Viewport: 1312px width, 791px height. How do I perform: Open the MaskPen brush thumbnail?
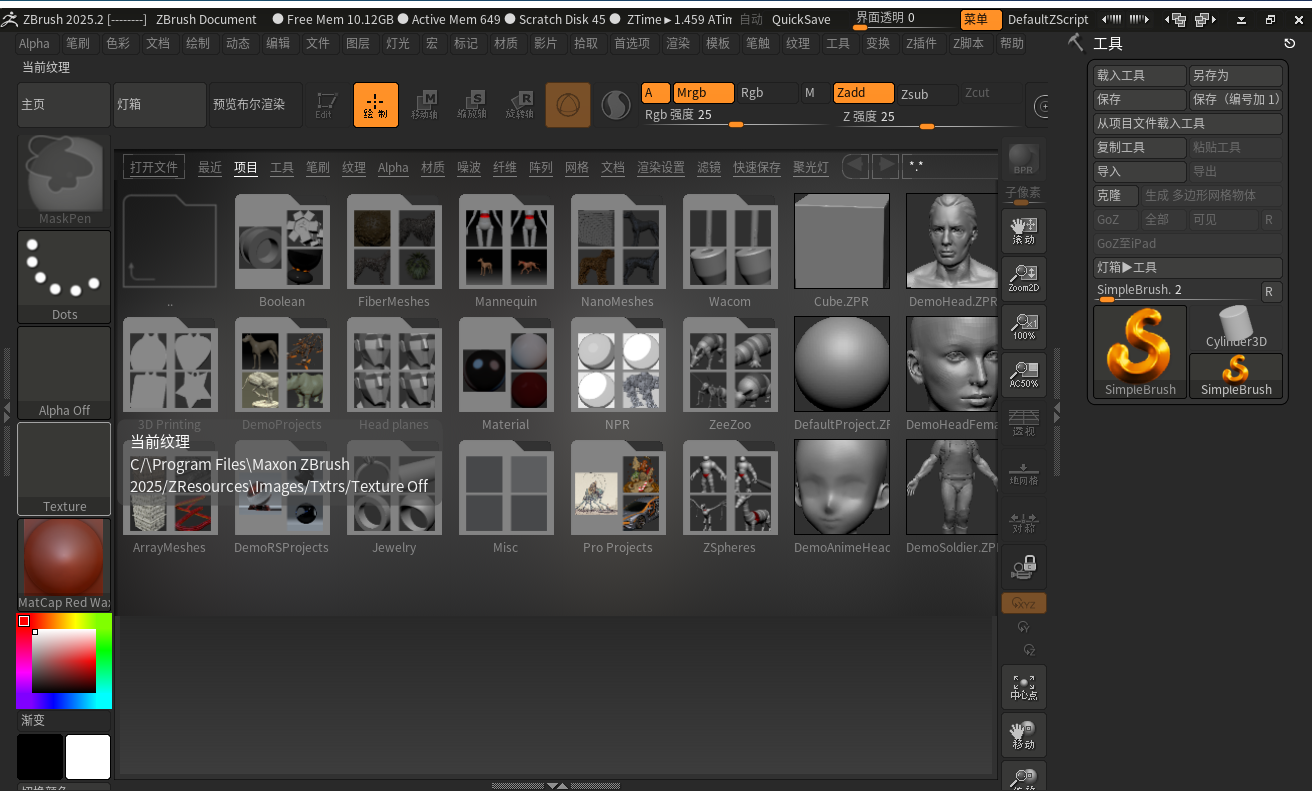click(x=64, y=181)
